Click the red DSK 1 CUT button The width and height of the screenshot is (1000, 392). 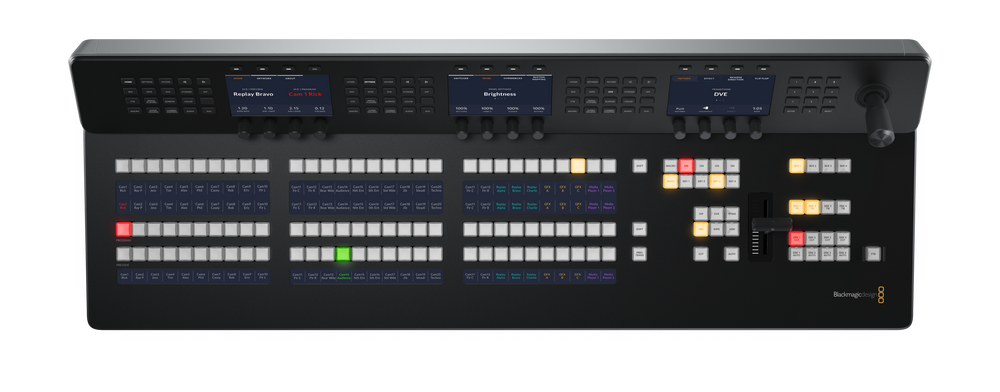pyautogui.click(x=797, y=238)
